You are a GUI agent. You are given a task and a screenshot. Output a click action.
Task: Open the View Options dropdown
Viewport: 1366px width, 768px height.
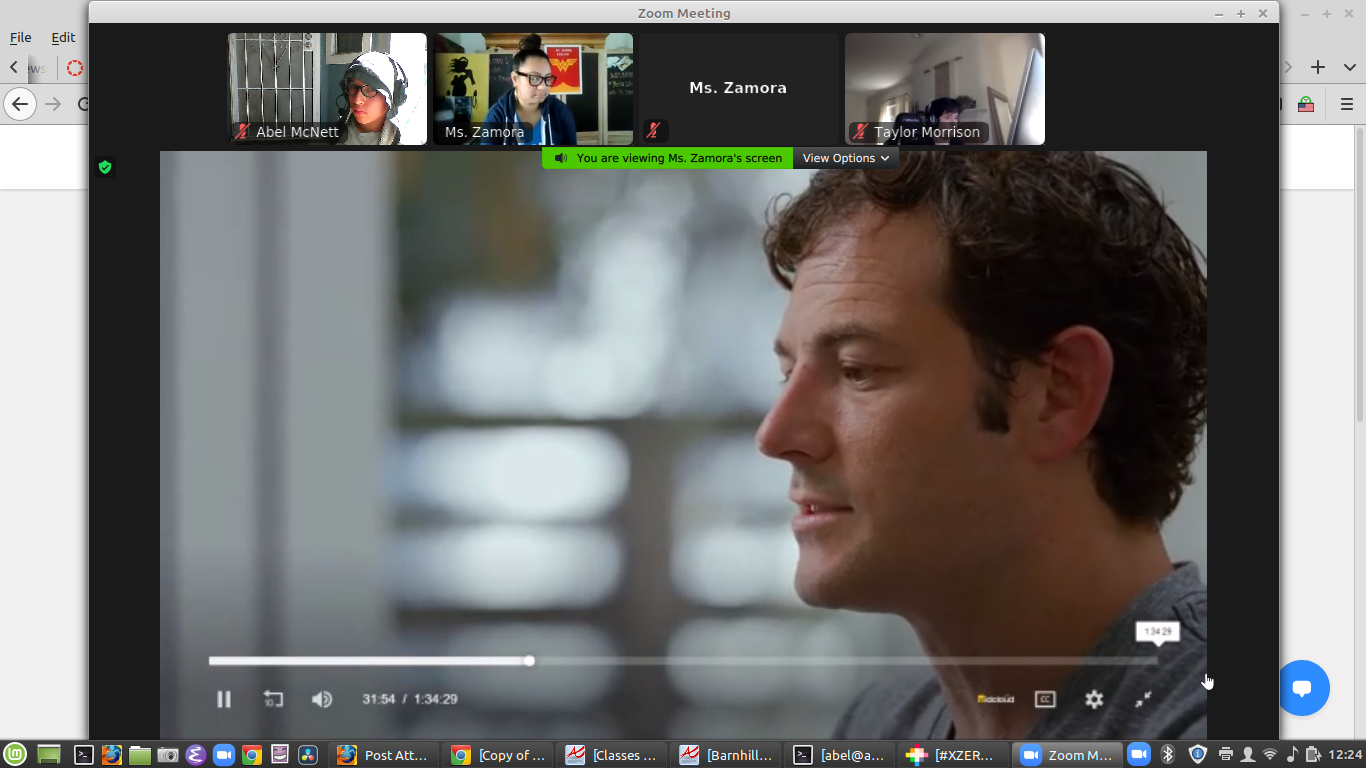pos(845,158)
